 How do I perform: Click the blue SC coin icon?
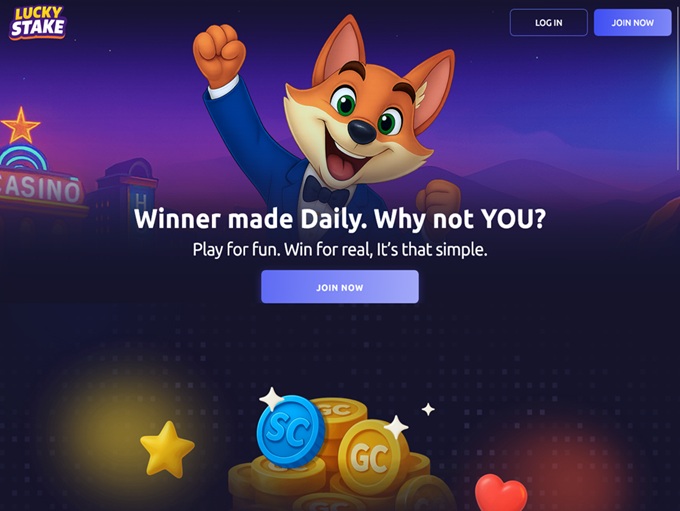[291, 431]
